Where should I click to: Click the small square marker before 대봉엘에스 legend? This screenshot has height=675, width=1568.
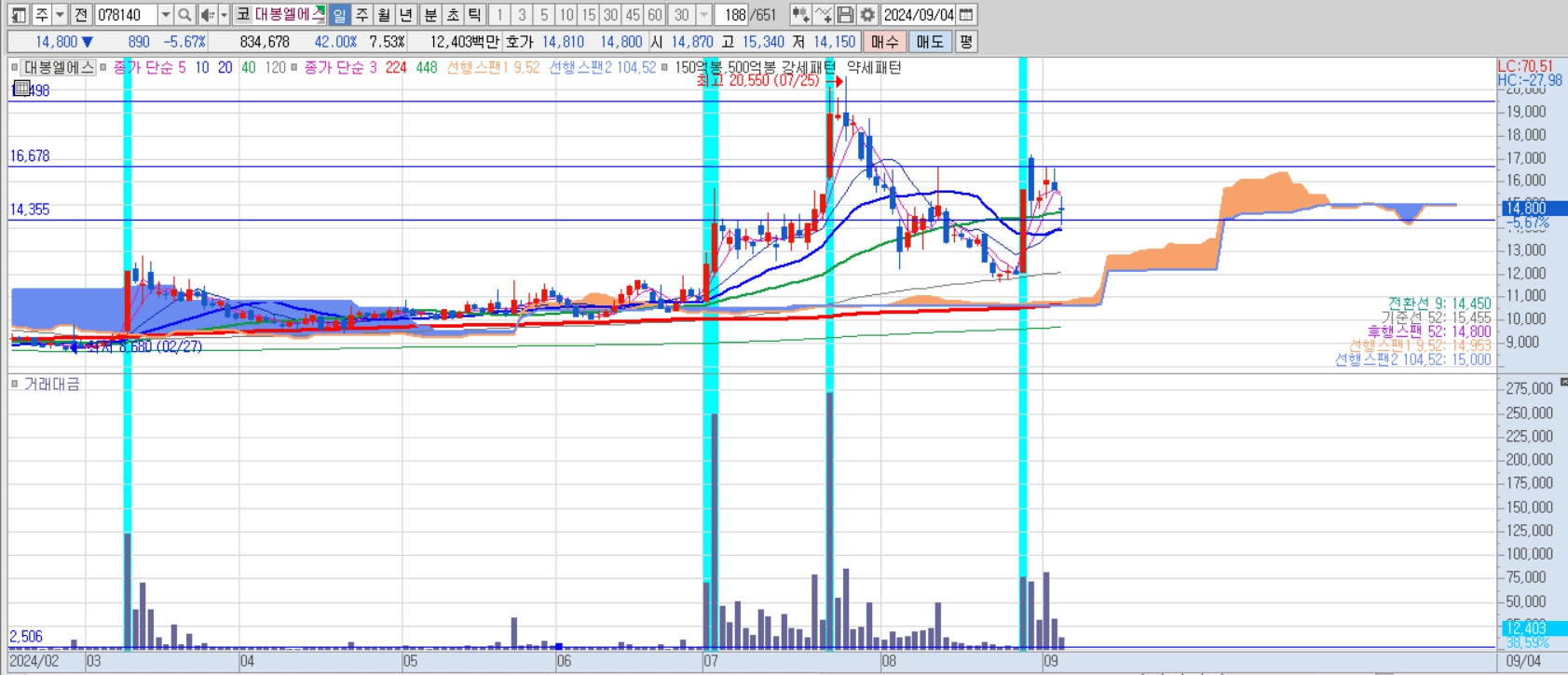(14, 67)
